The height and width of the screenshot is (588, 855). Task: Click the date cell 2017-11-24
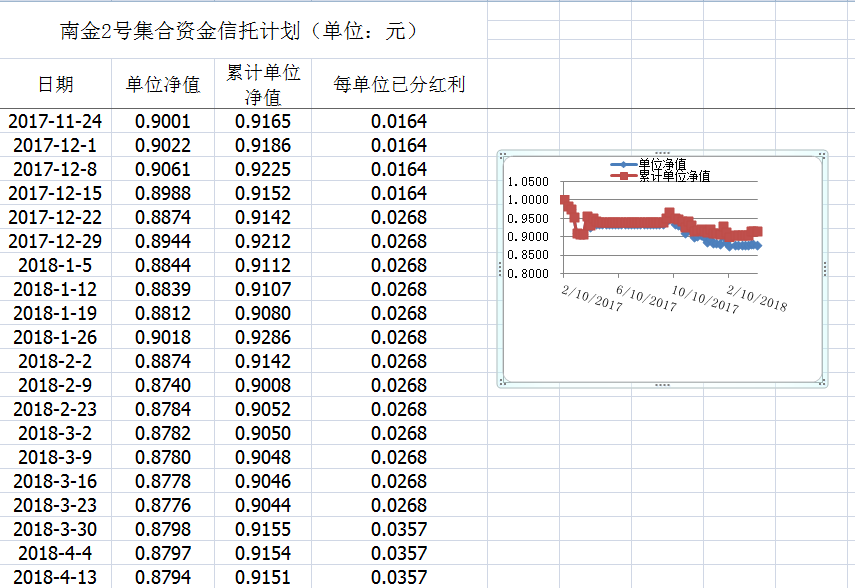click(56, 121)
